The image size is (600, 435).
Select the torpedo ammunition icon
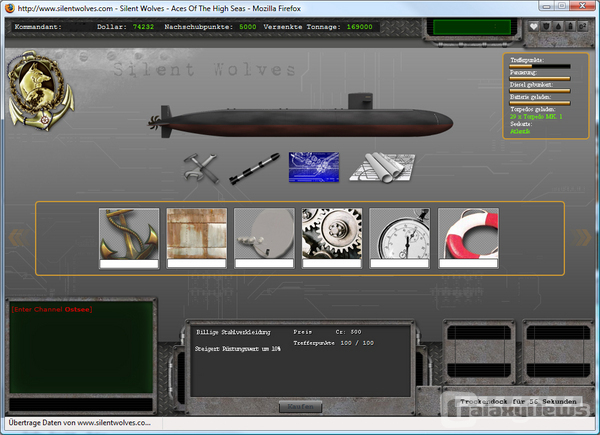click(x=253, y=168)
